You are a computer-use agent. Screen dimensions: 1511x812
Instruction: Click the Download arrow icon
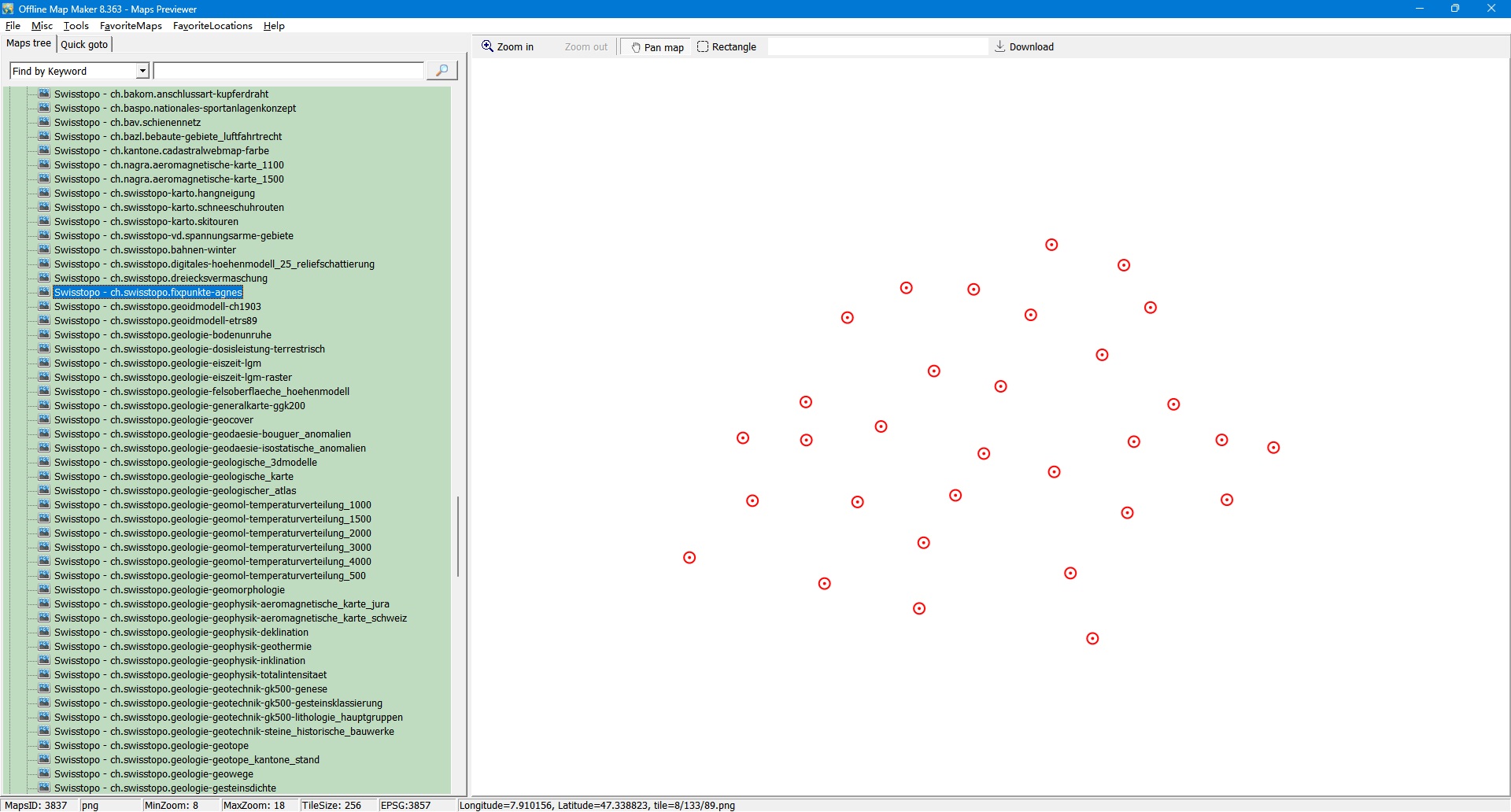point(1000,46)
